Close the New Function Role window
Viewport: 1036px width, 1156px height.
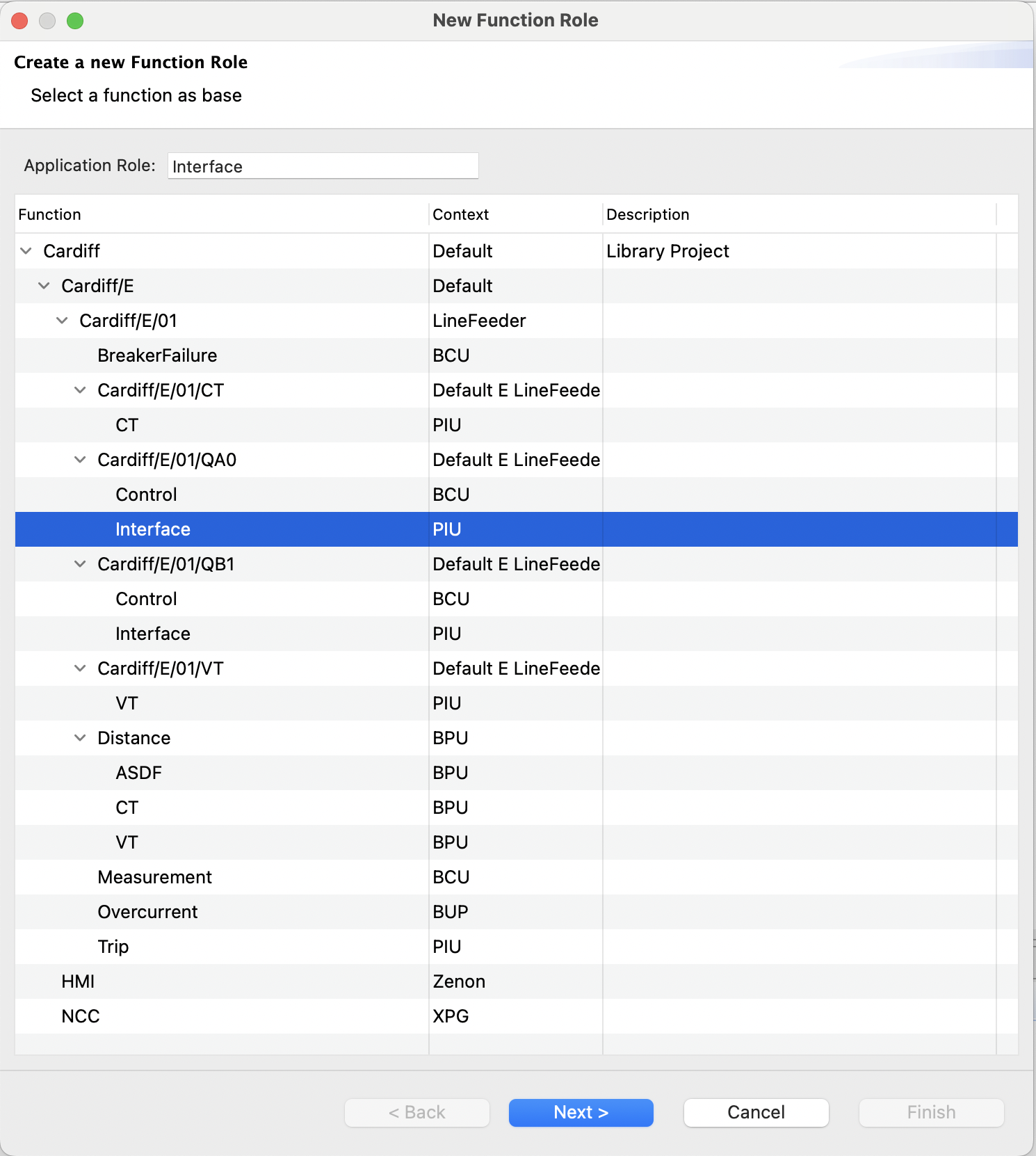click(x=19, y=21)
